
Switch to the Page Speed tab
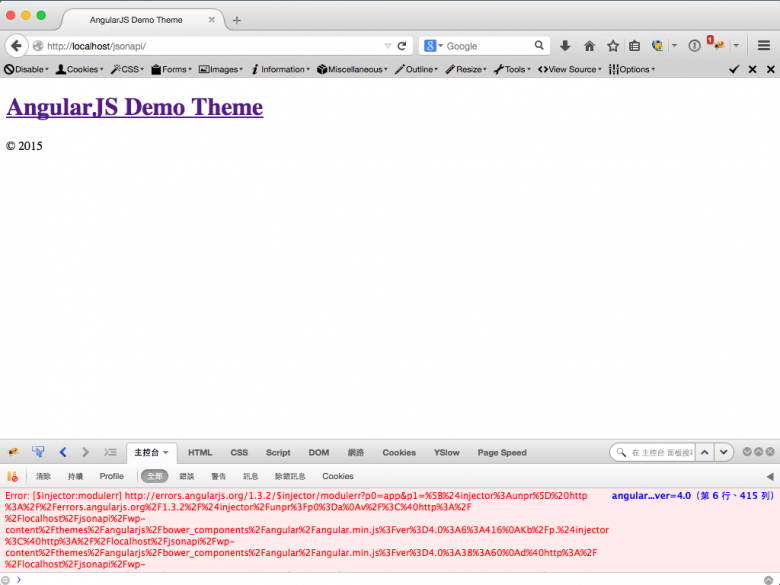point(502,453)
